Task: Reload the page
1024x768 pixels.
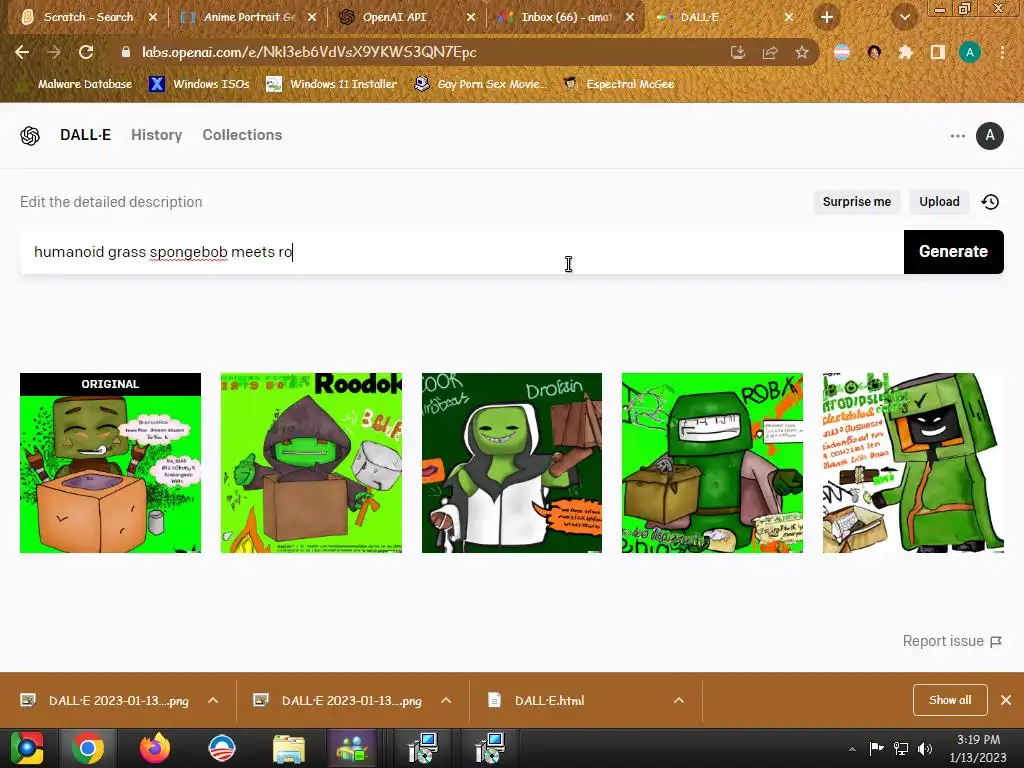Action: click(x=86, y=52)
